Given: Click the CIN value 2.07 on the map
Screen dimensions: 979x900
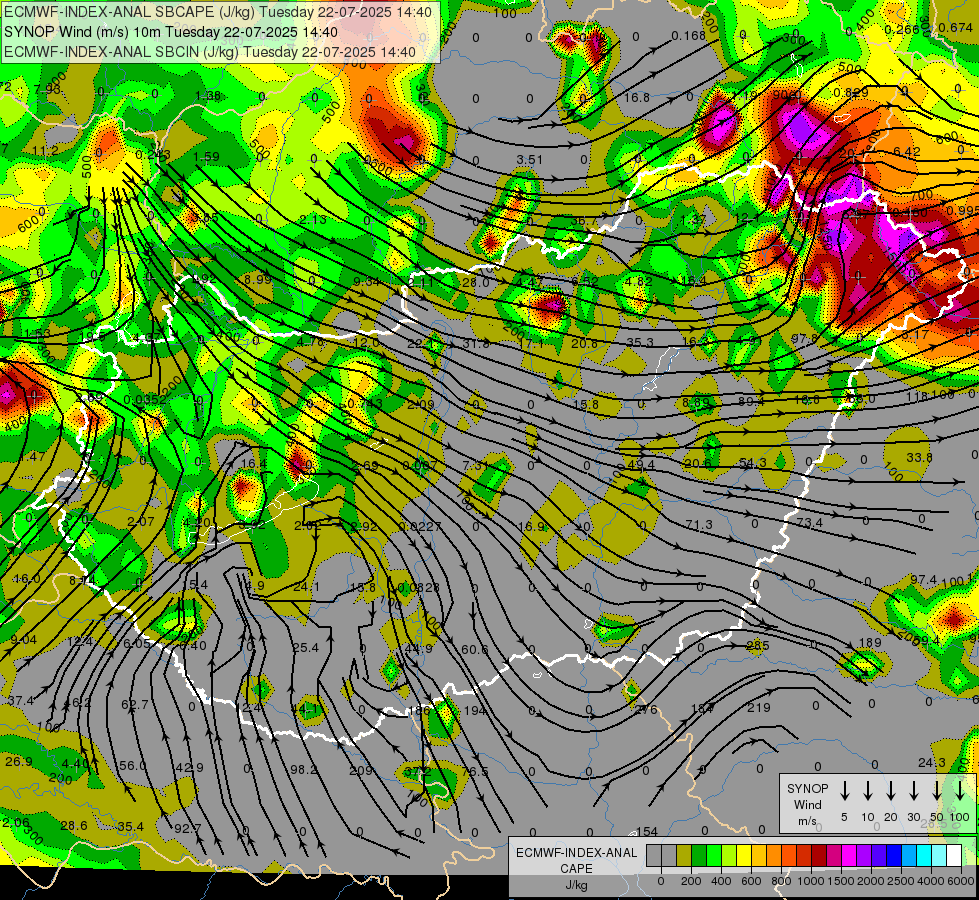Looking at the screenshot, I should click(140, 522).
